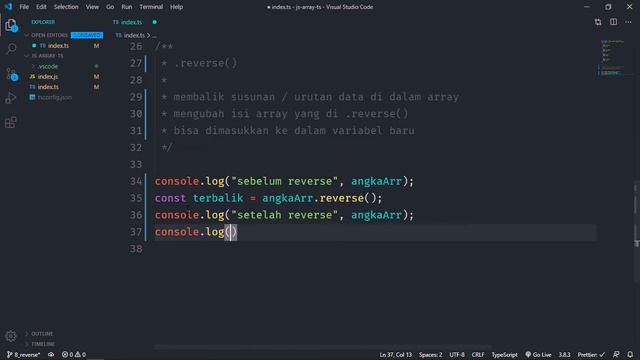
Task: Expand the .vscode folder
Action: tap(33, 66)
